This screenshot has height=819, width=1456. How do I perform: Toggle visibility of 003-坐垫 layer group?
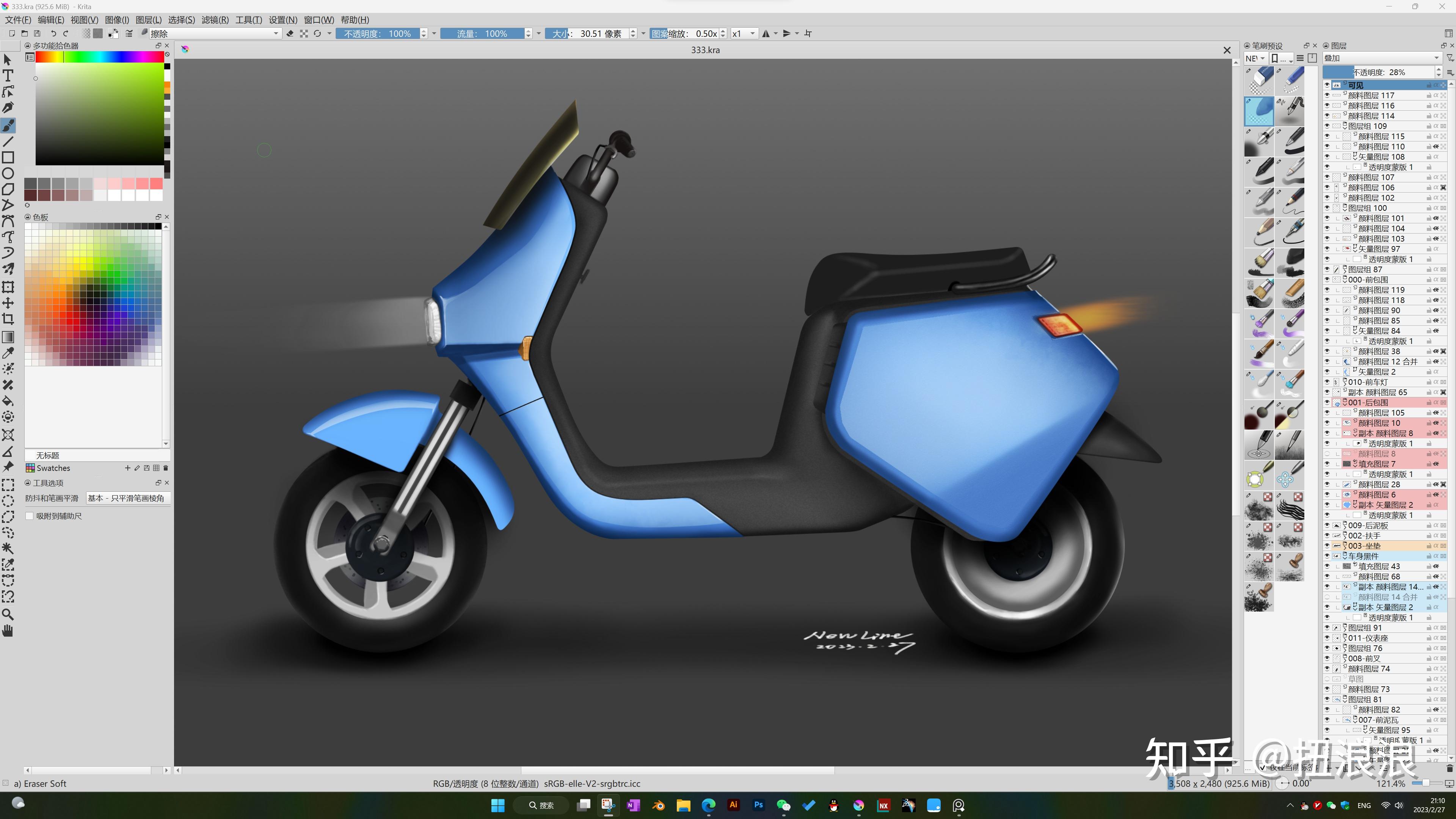[x=1327, y=546]
